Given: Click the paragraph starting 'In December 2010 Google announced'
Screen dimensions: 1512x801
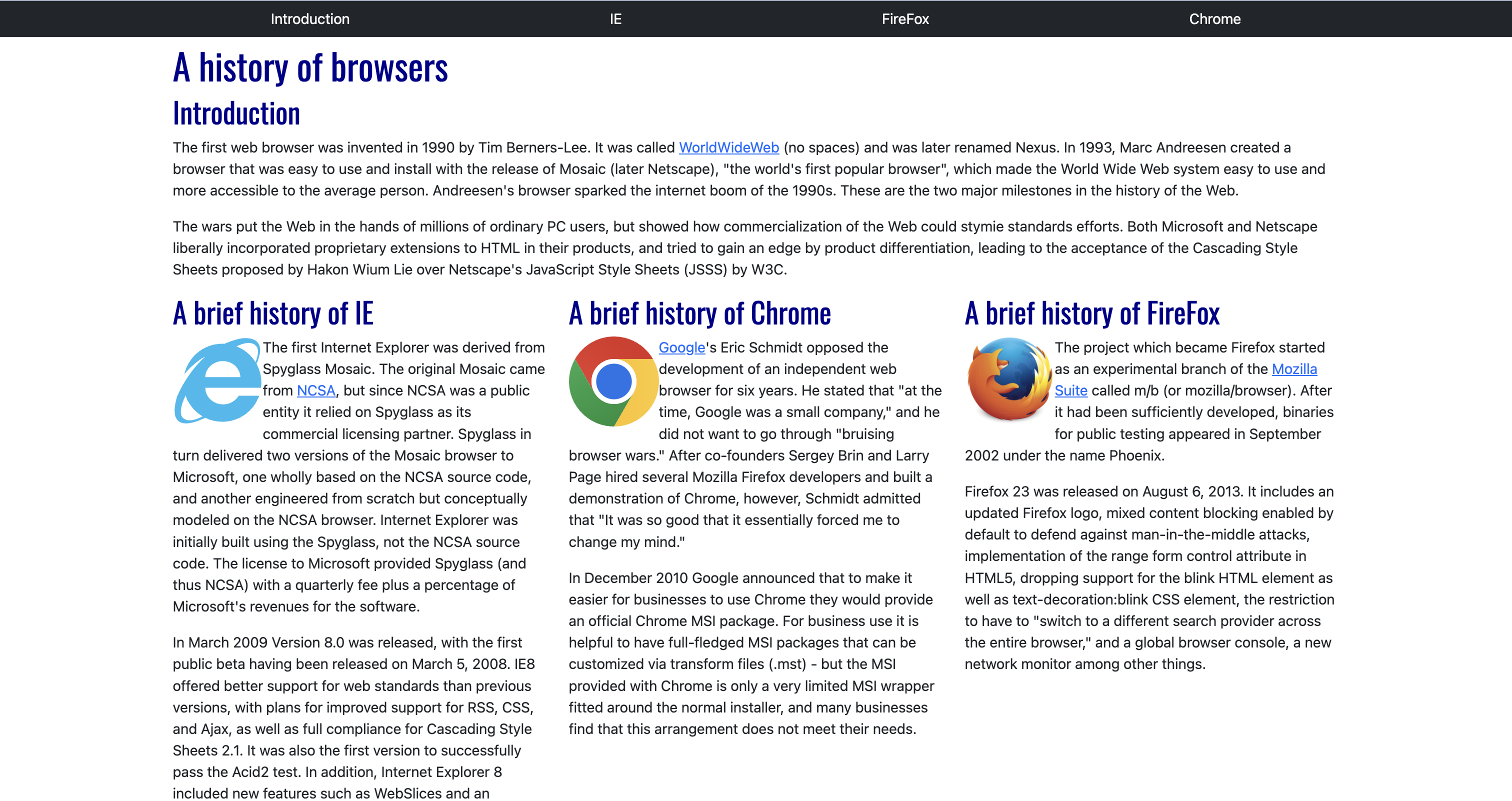Looking at the screenshot, I should [751, 653].
